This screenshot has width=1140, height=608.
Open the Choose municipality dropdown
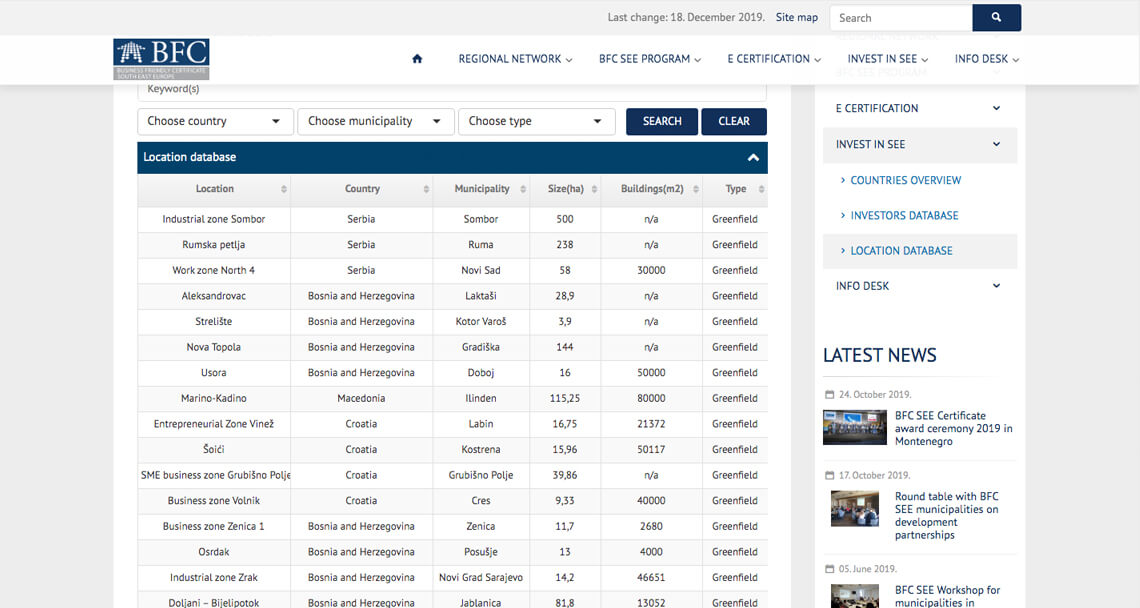[376, 121]
